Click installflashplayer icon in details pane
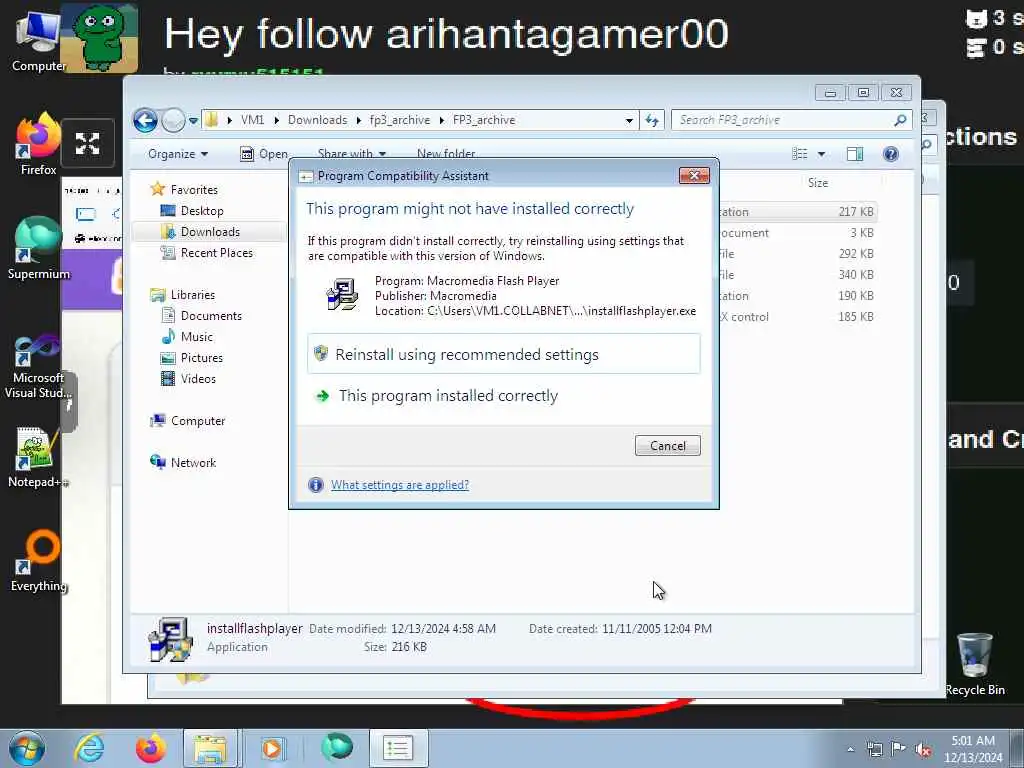Screen dimensions: 1024x768 [x=170, y=639]
